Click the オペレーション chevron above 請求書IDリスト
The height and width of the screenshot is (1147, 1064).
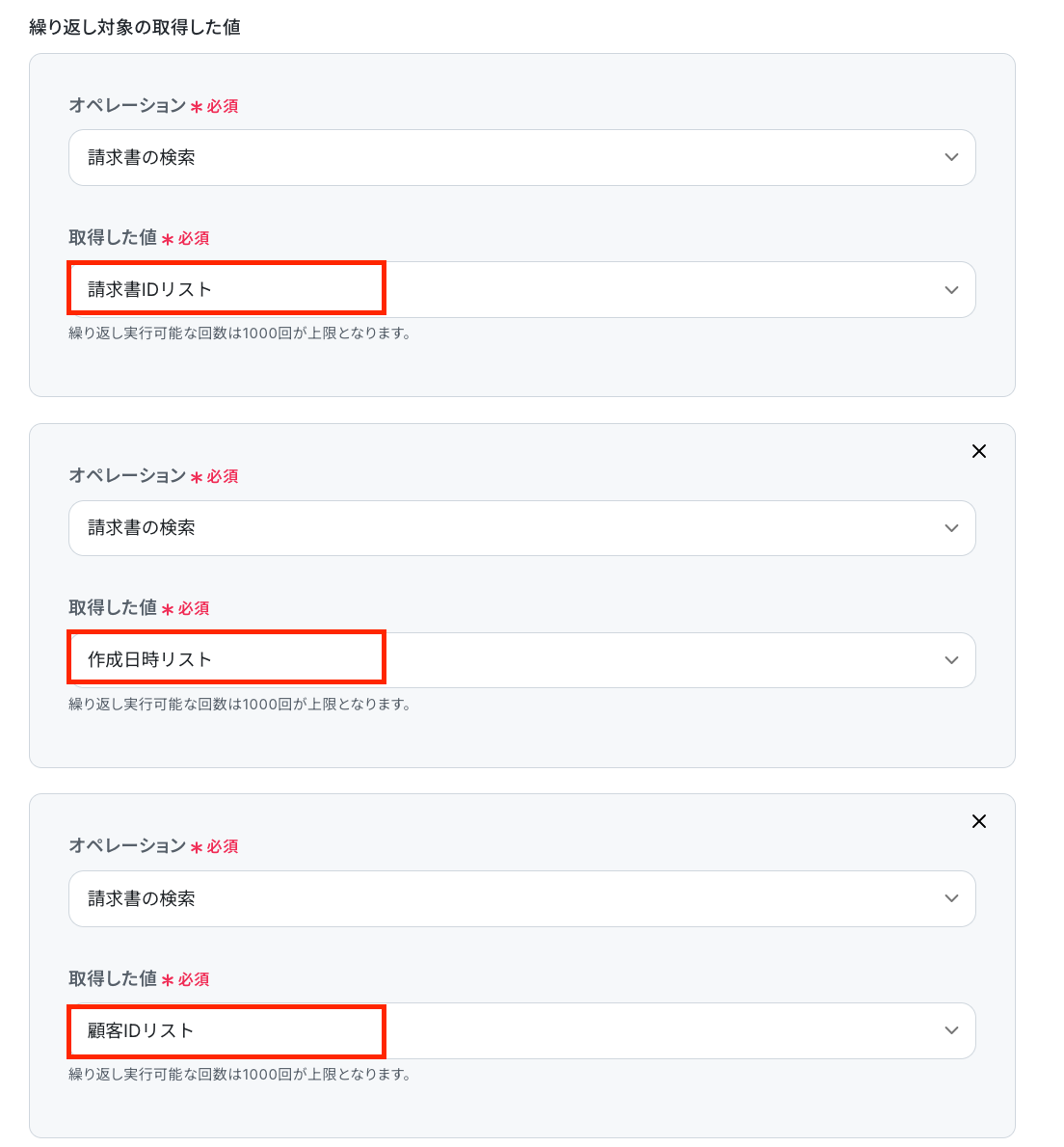tap(951, 157)
